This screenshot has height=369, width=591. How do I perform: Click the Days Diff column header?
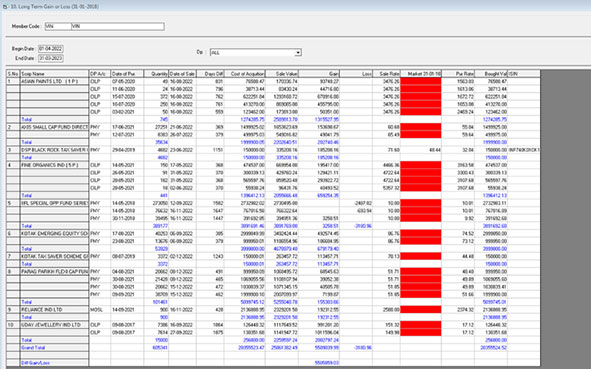[x=210, y=74]
